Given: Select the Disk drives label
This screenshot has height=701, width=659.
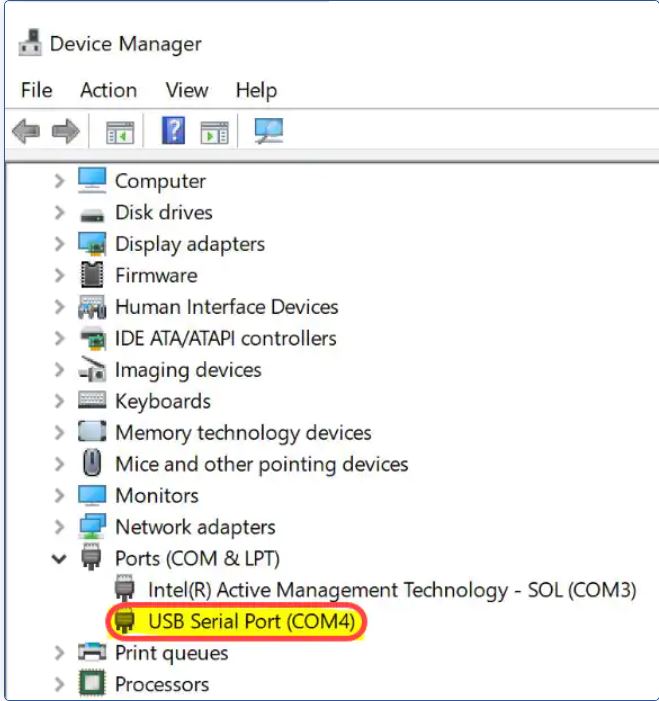Looking at the screenshot, I should tap(164, 212).
